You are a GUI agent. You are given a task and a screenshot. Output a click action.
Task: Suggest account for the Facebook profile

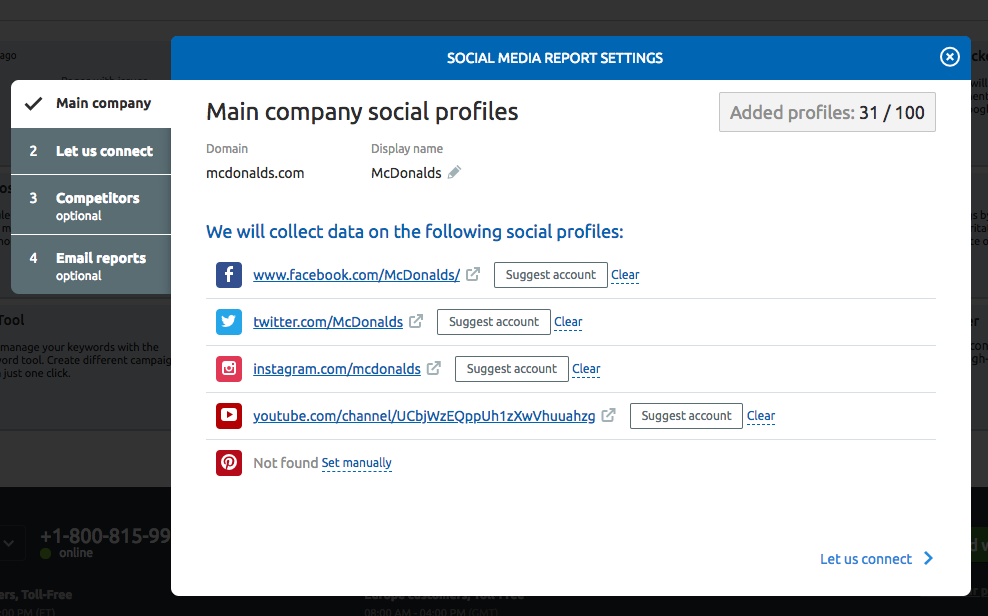click(551, 275)
